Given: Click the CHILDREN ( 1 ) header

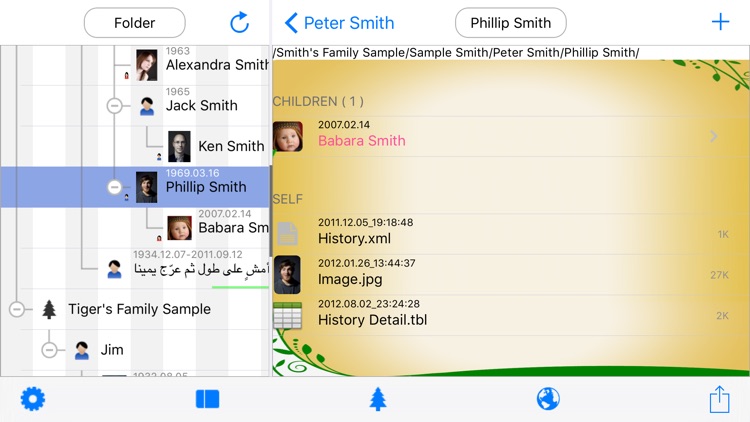Looking at the screenshot, I should coord(318,101).
